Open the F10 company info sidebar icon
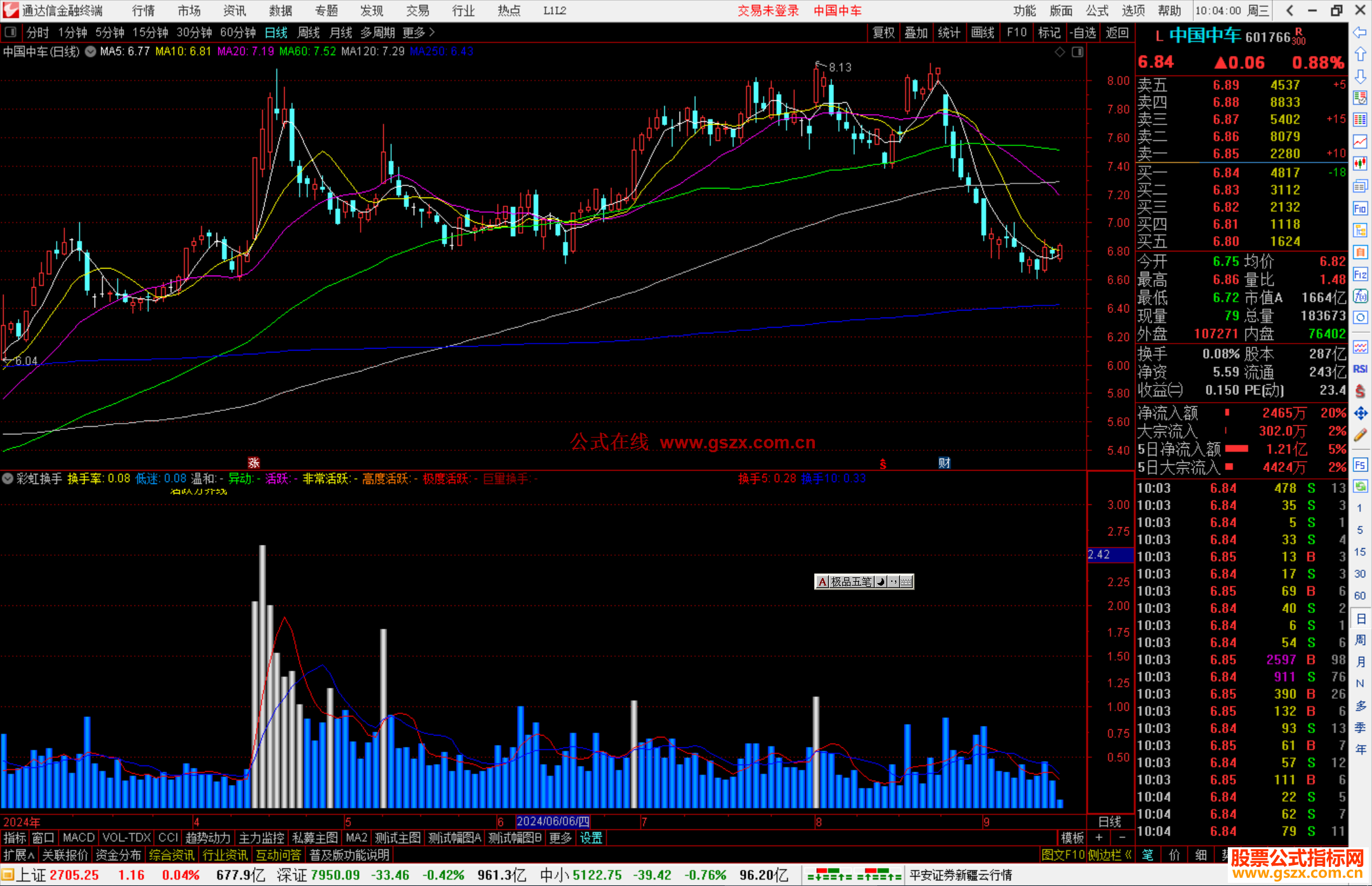 point(1360,208)
